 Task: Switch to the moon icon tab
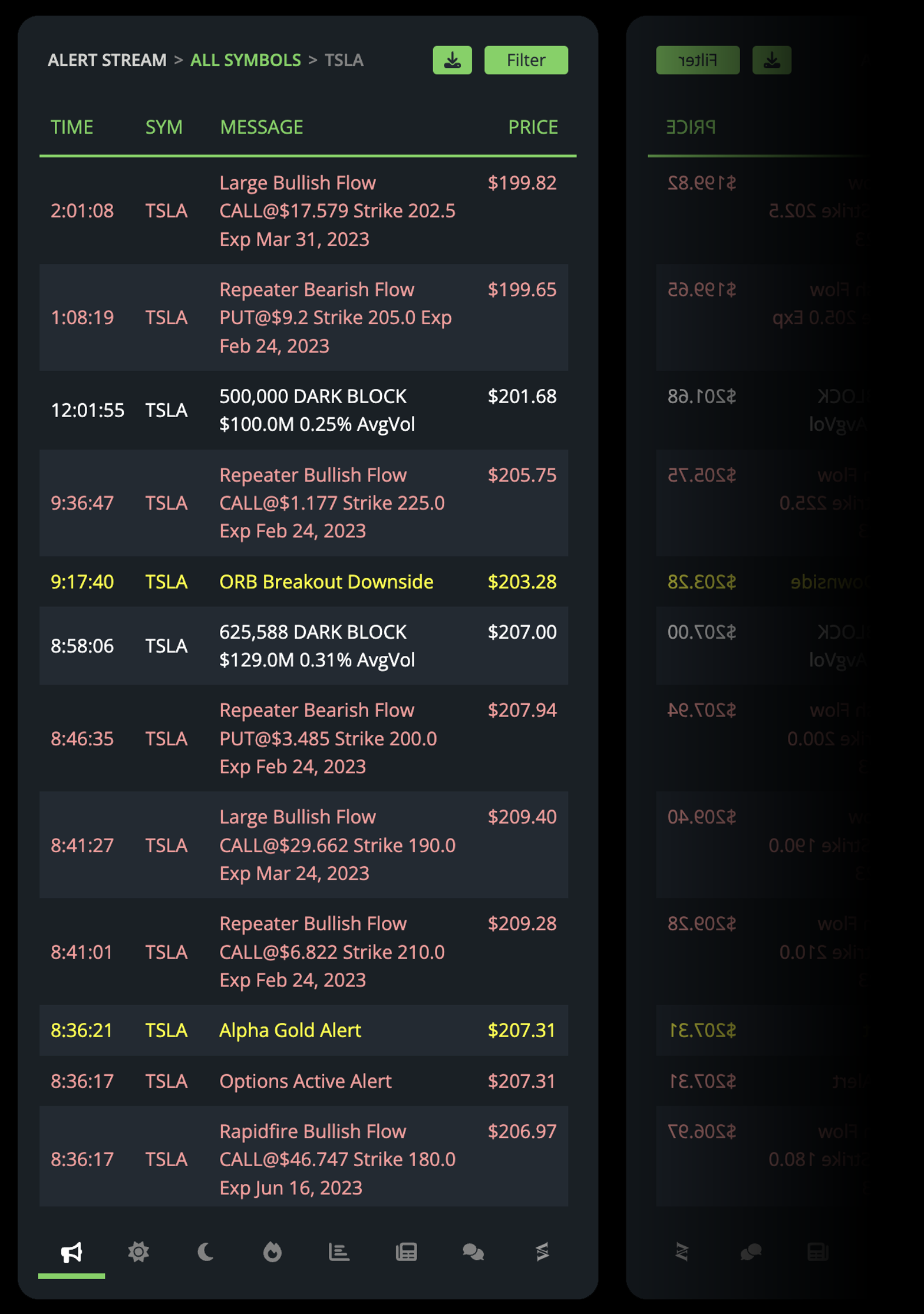(x=206, y=1251)
